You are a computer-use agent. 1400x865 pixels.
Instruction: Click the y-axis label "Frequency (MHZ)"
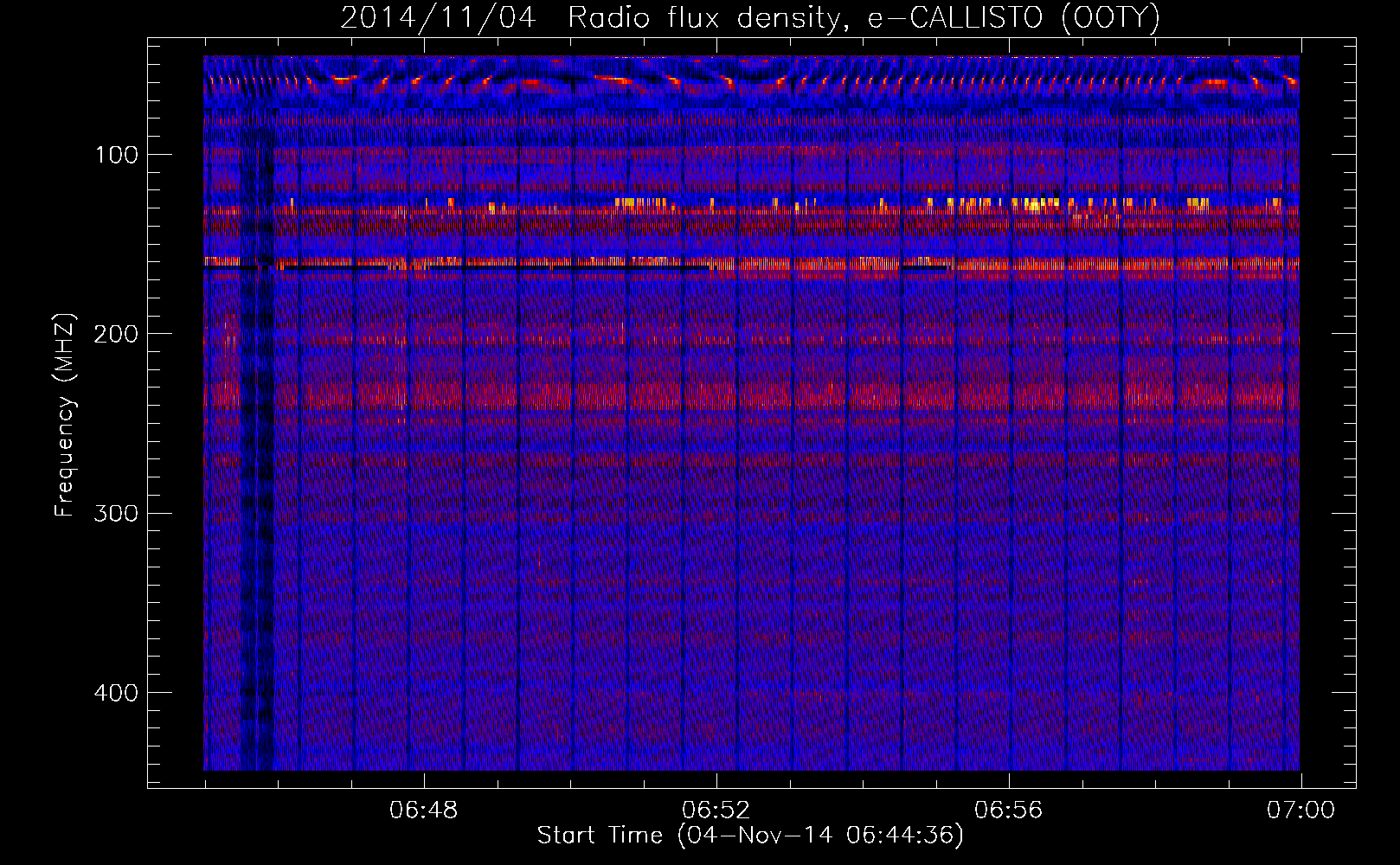65,414
